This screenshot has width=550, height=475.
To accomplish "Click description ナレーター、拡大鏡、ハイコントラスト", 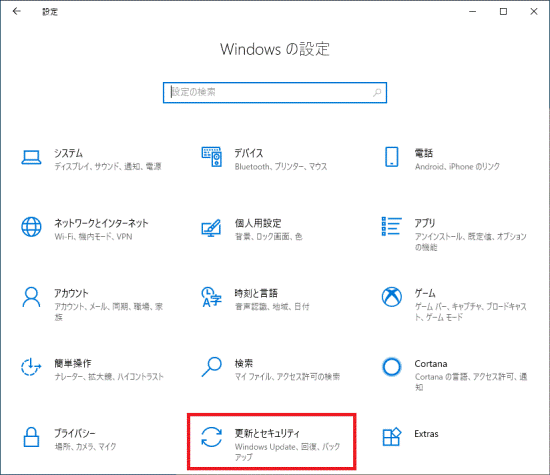I will coord(109,377).
